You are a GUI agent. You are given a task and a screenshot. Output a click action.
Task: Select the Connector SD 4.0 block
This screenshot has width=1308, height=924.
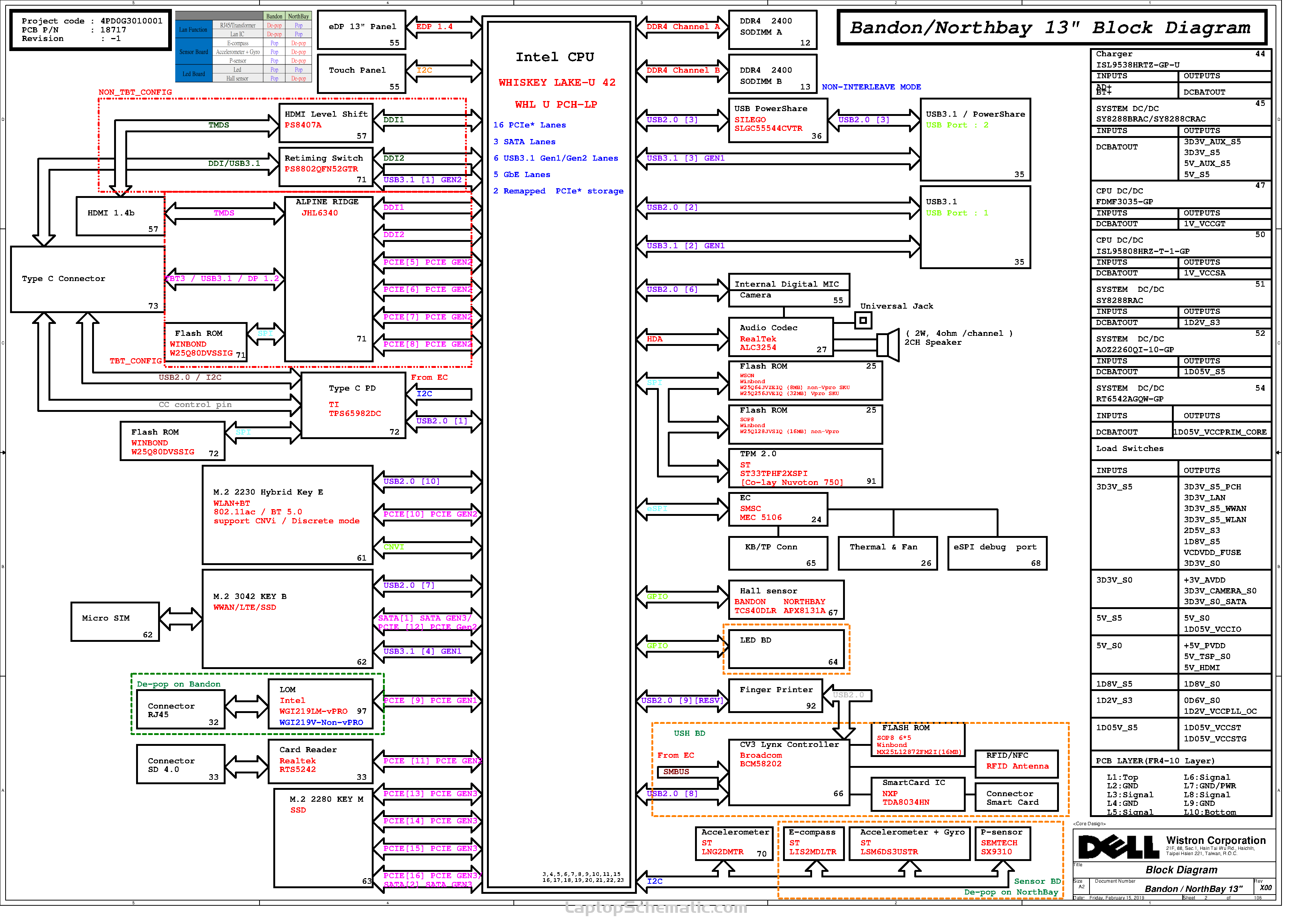tap(181, 764)
